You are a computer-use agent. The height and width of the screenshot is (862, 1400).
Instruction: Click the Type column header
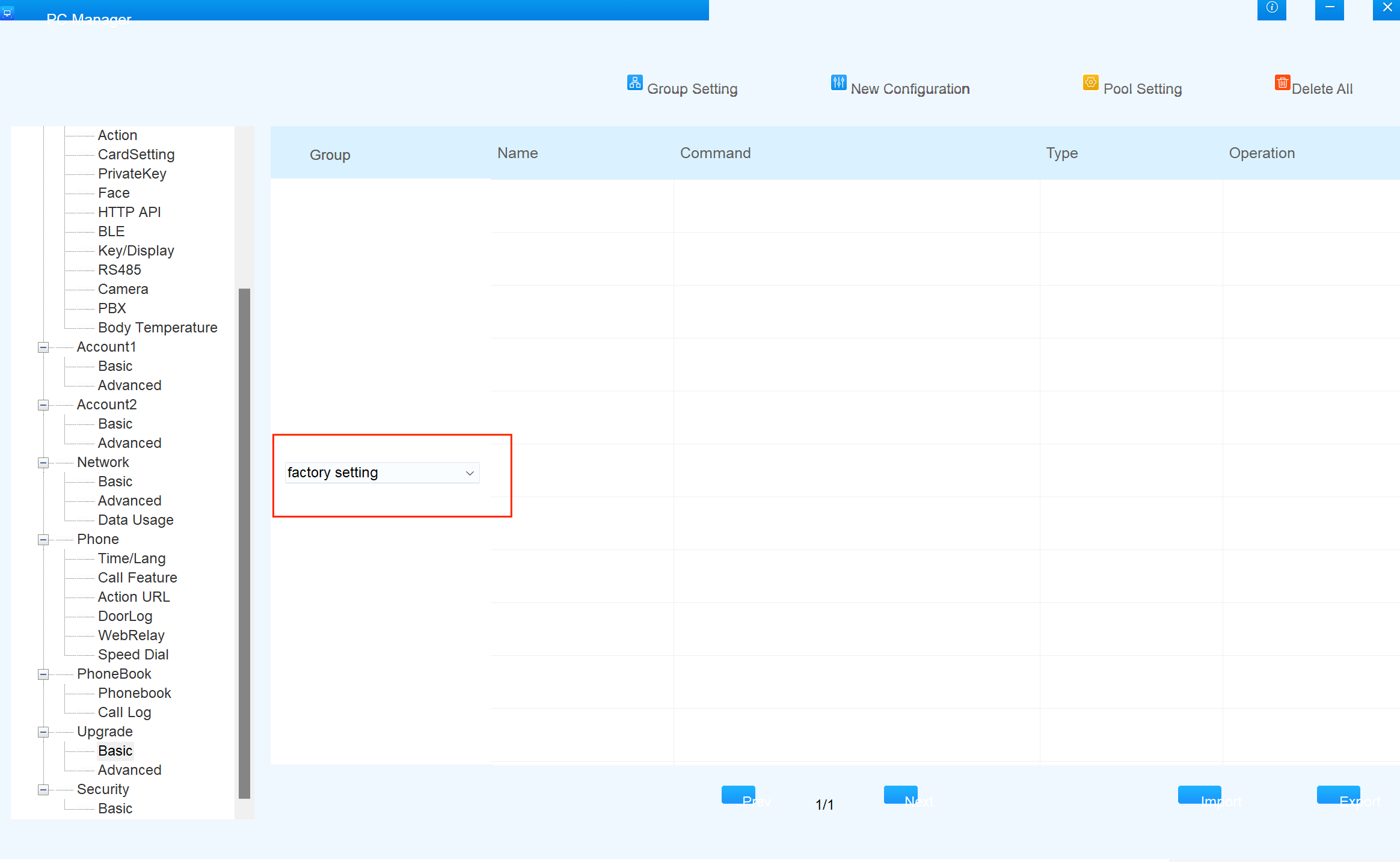click(1061, 153)
